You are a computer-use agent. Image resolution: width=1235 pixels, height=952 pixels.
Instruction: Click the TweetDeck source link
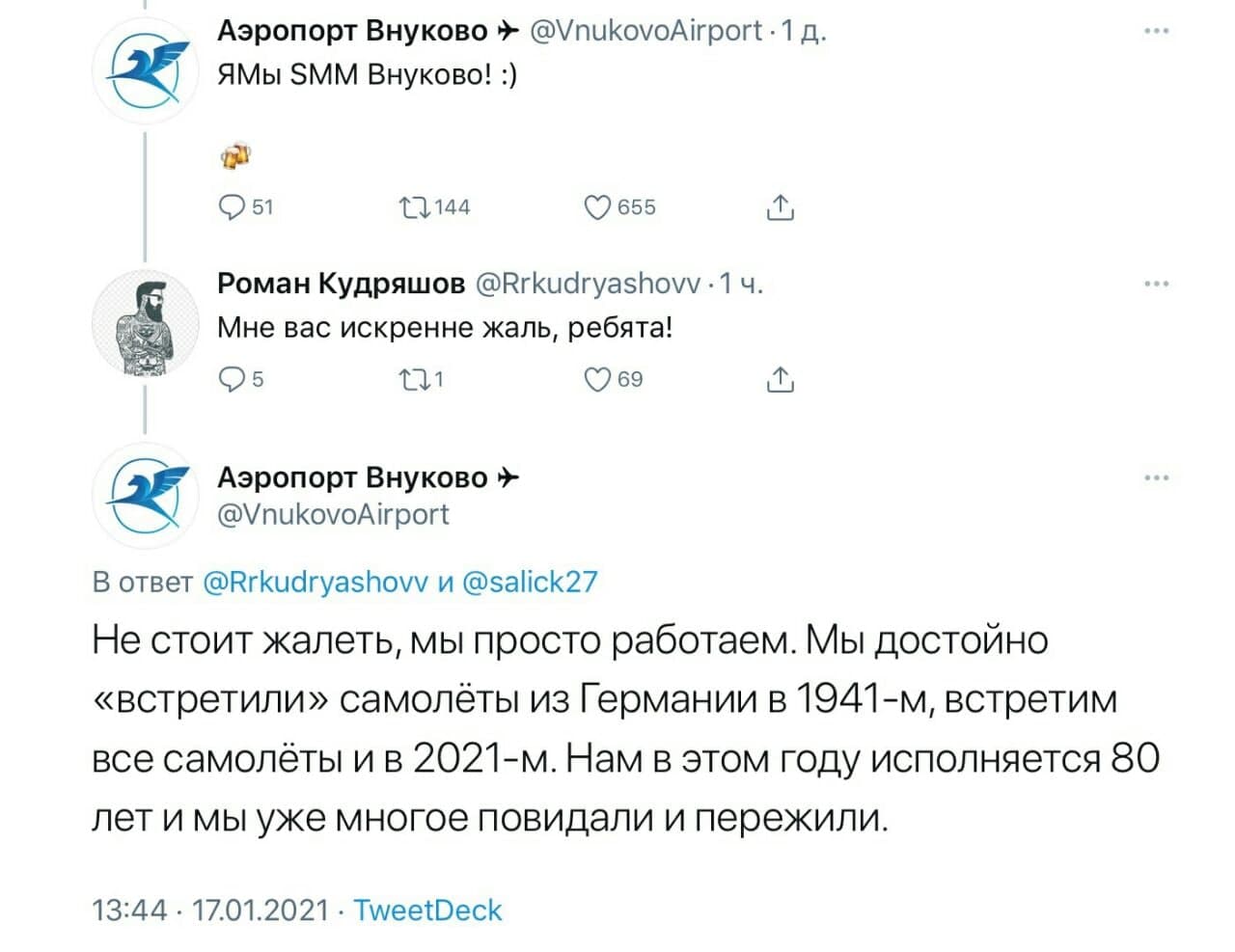point(427,911)
